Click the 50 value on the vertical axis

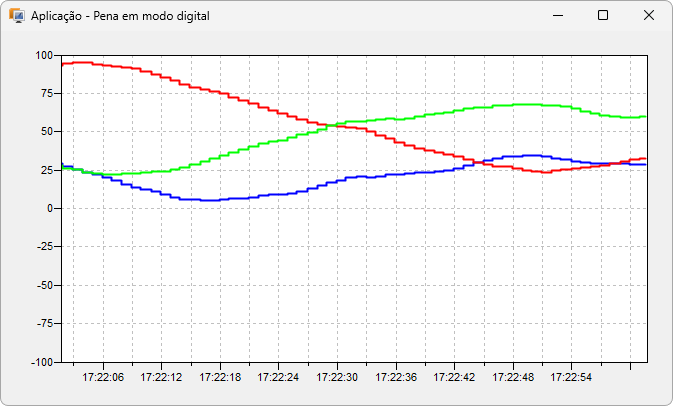point(45,132)
